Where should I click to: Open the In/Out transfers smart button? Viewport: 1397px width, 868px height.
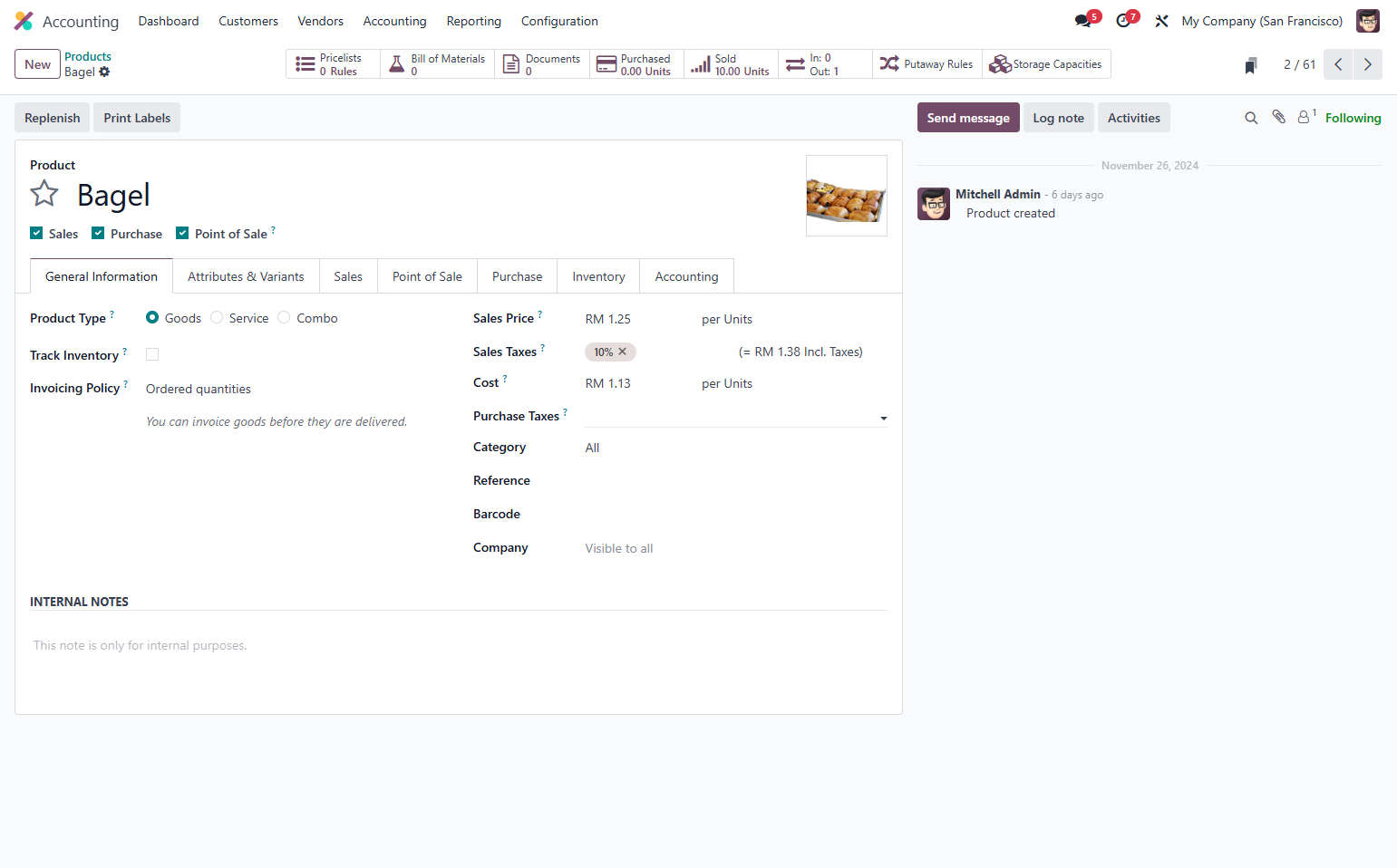point(825,64)
